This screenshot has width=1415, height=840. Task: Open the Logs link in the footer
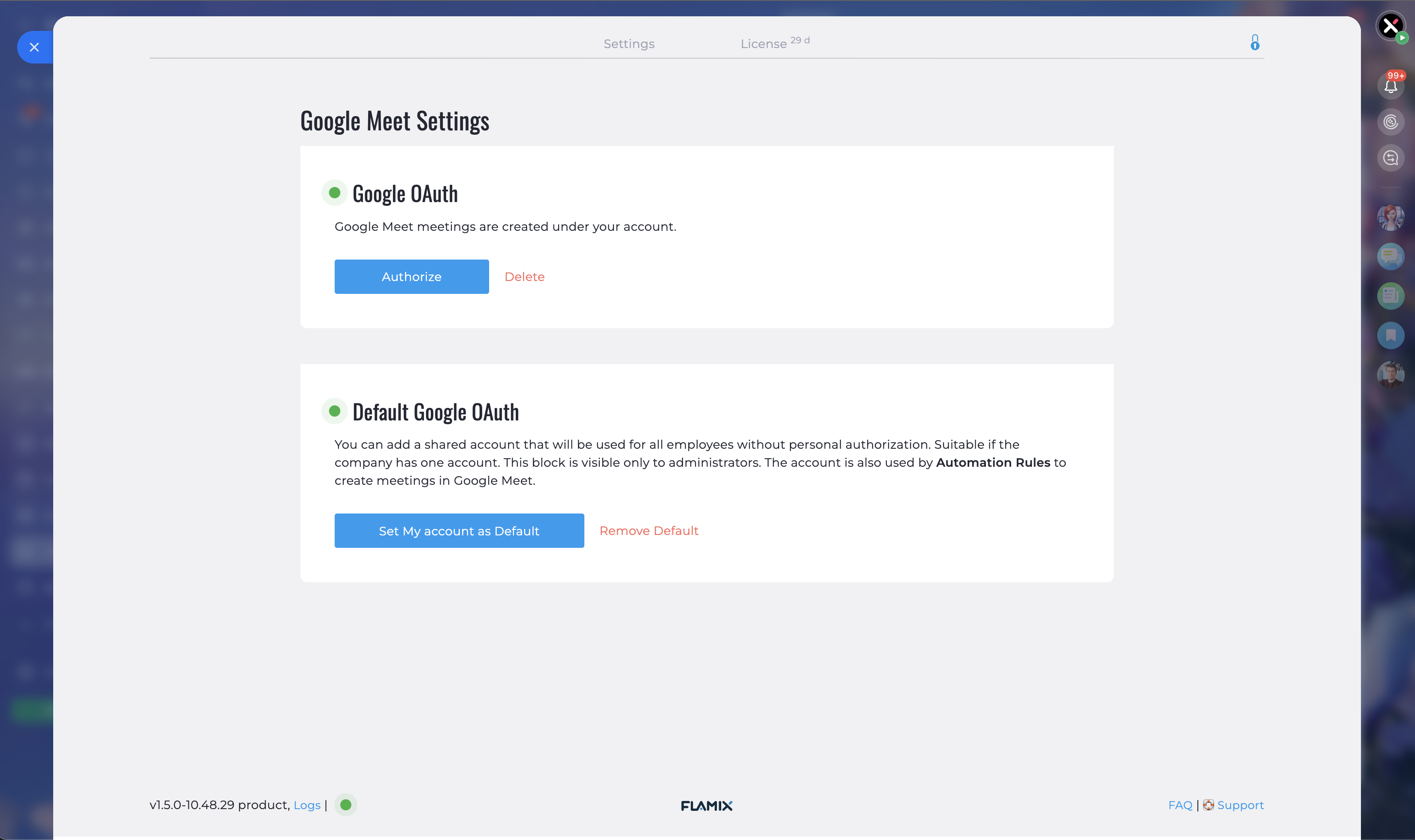click(x=307, y=805)
